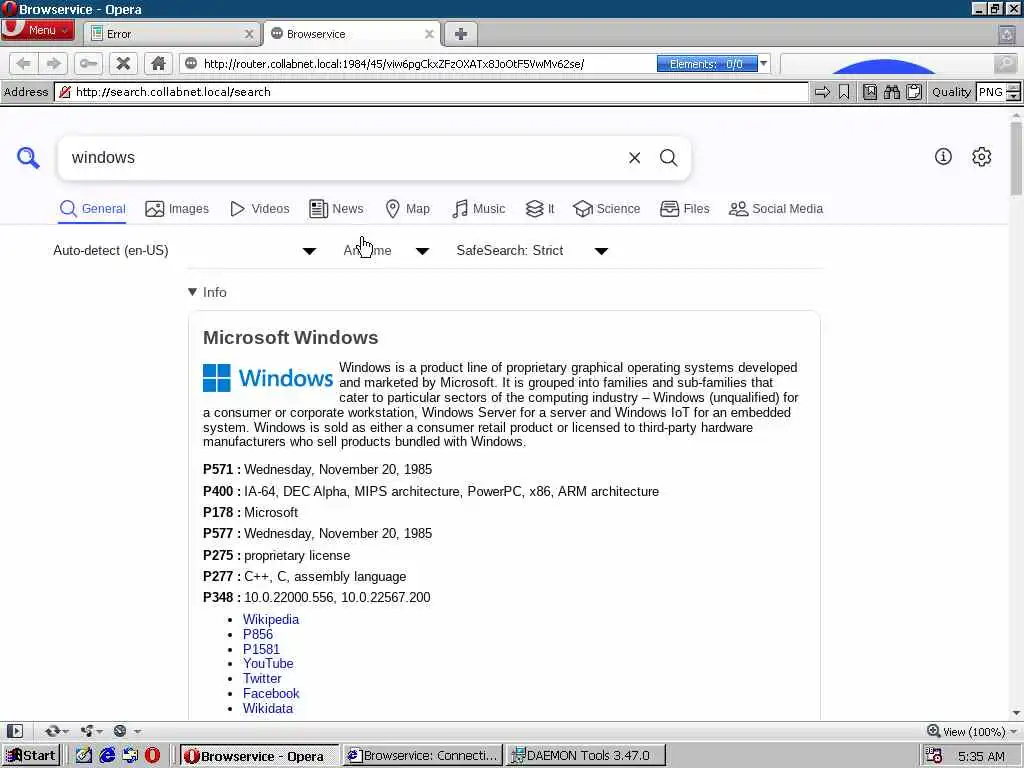Switch to News category
This screenshot has width=1024, height=768.
[x=336, y=209]
